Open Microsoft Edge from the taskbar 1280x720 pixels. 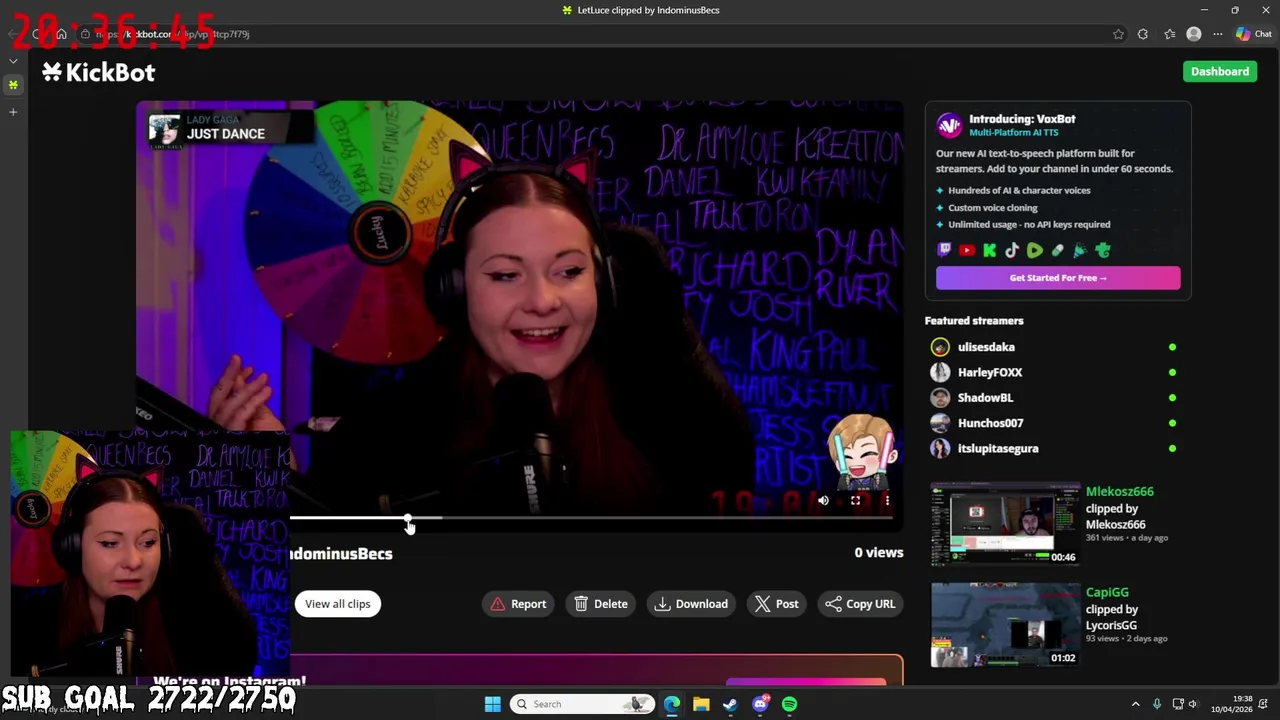[671, 704]
